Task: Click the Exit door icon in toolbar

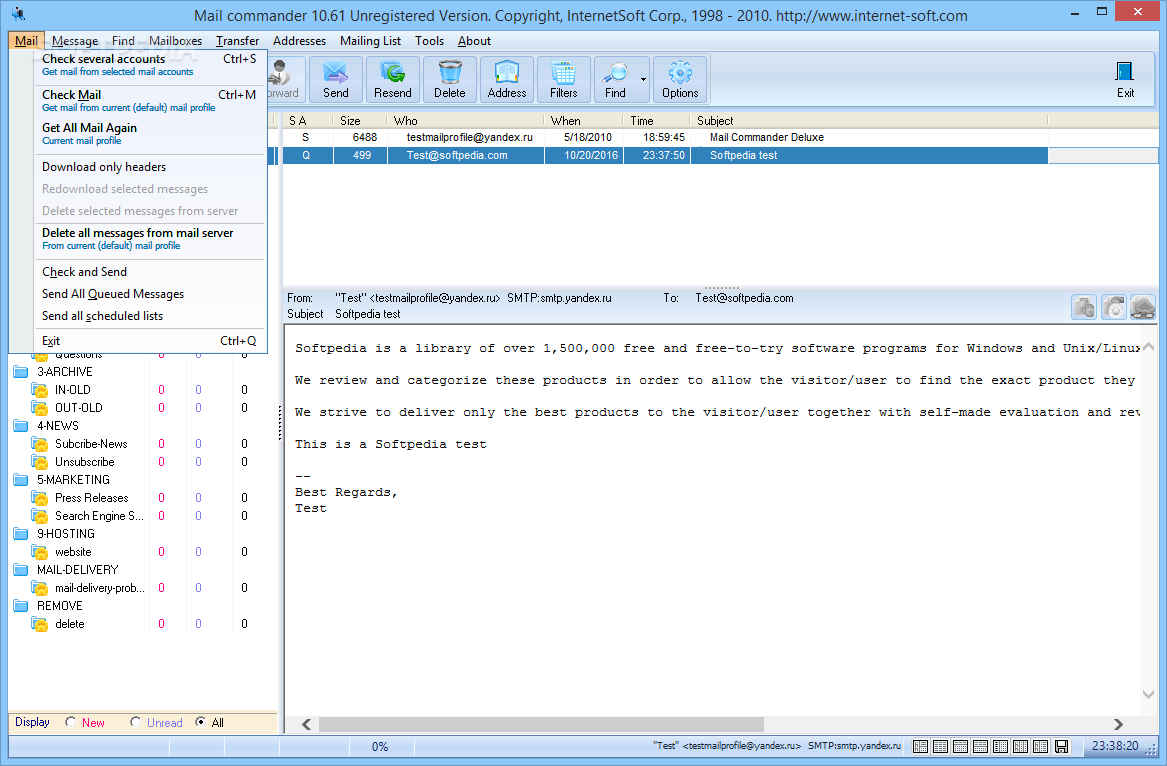Action: [x=1125, y=79]
